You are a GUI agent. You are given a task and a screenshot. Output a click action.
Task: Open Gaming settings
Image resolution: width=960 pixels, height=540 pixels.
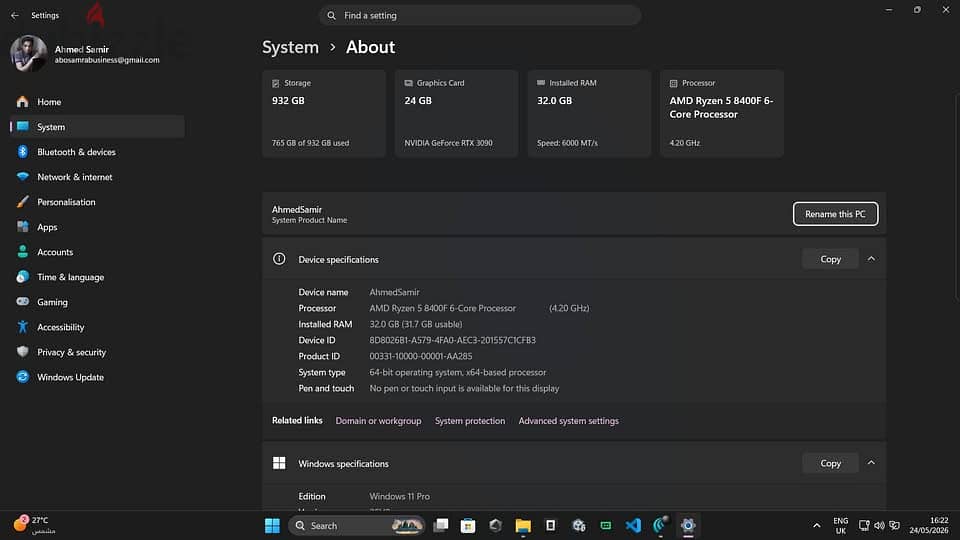tap(97, 302)
